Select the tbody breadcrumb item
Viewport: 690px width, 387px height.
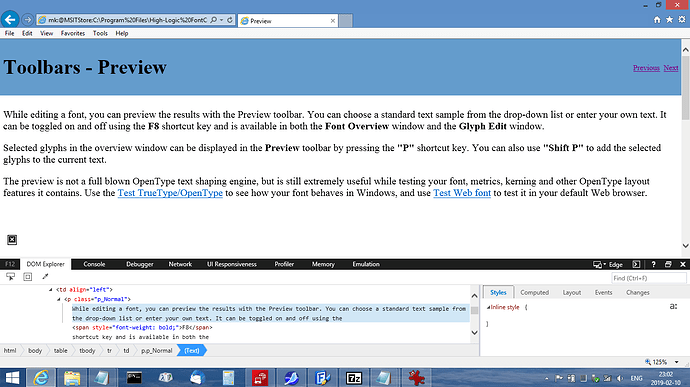click(x=87, y=350)
